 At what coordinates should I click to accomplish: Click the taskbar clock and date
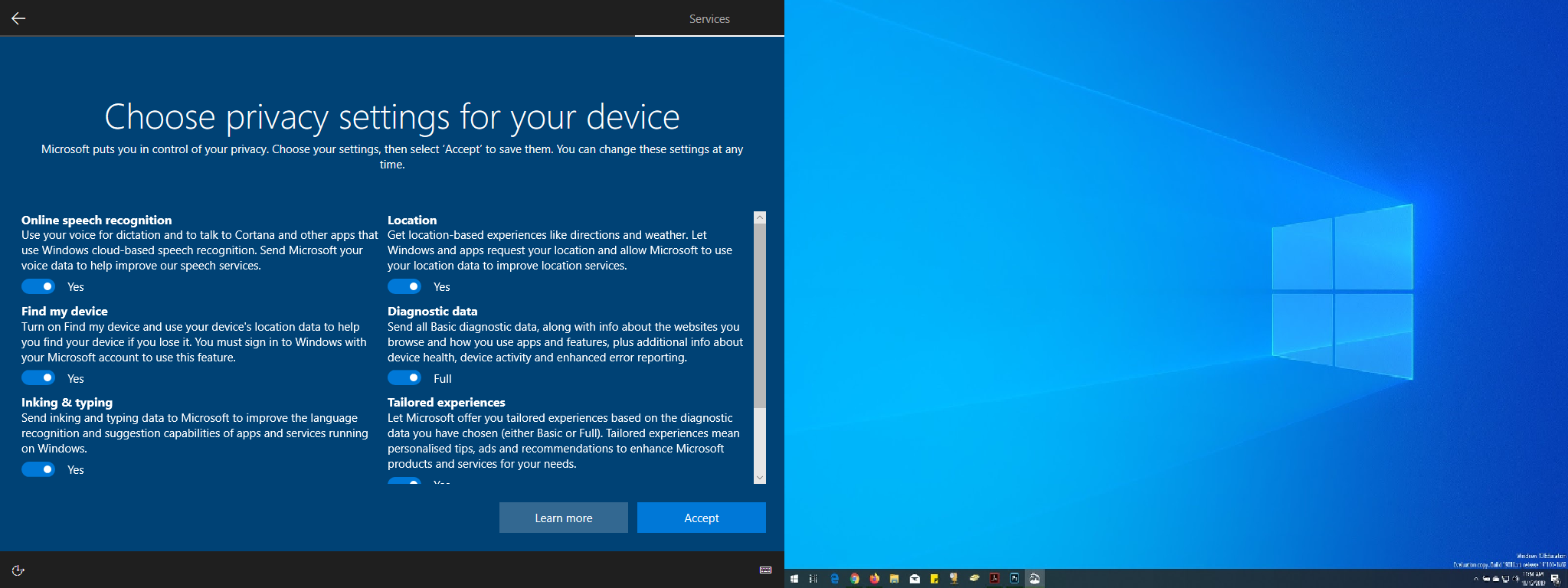point(1533,579)
